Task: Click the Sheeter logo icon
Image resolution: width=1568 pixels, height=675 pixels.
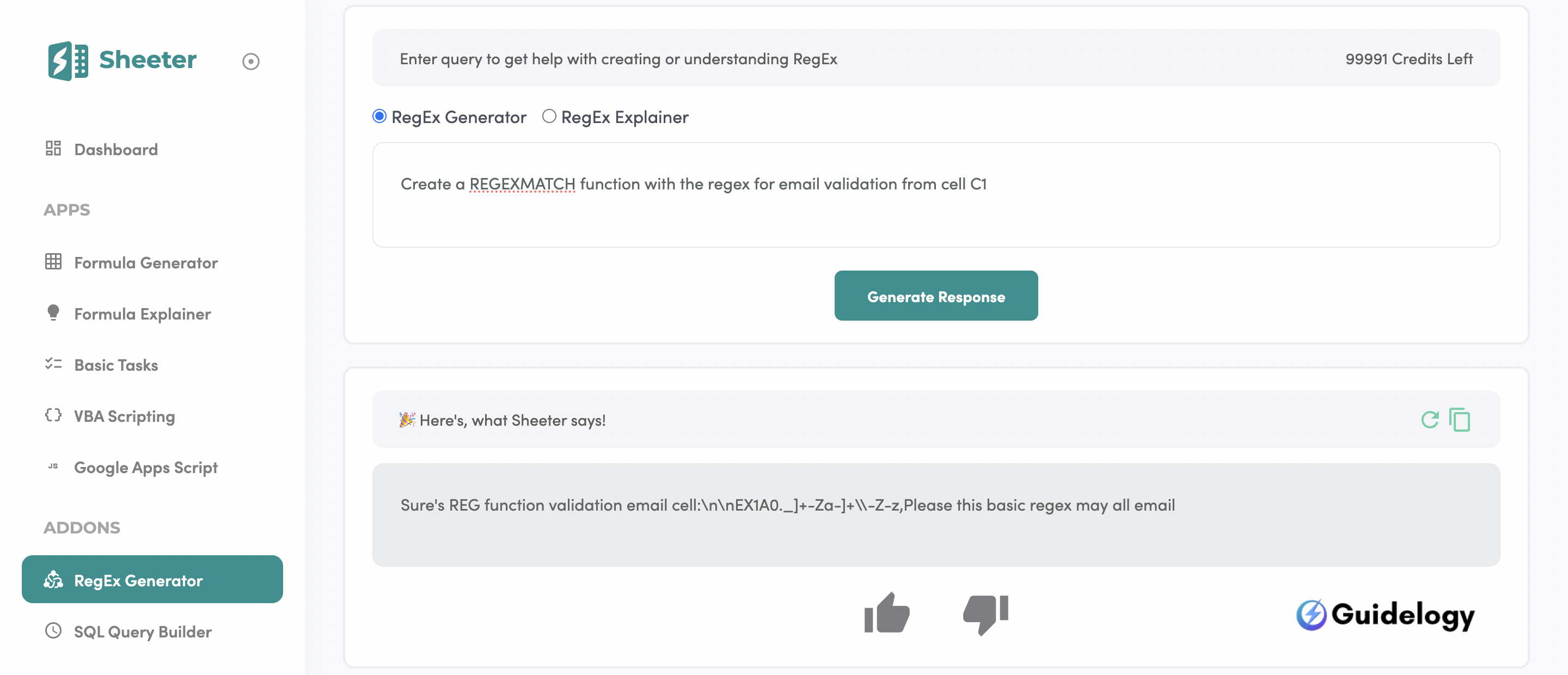Action: coord(68,61)
